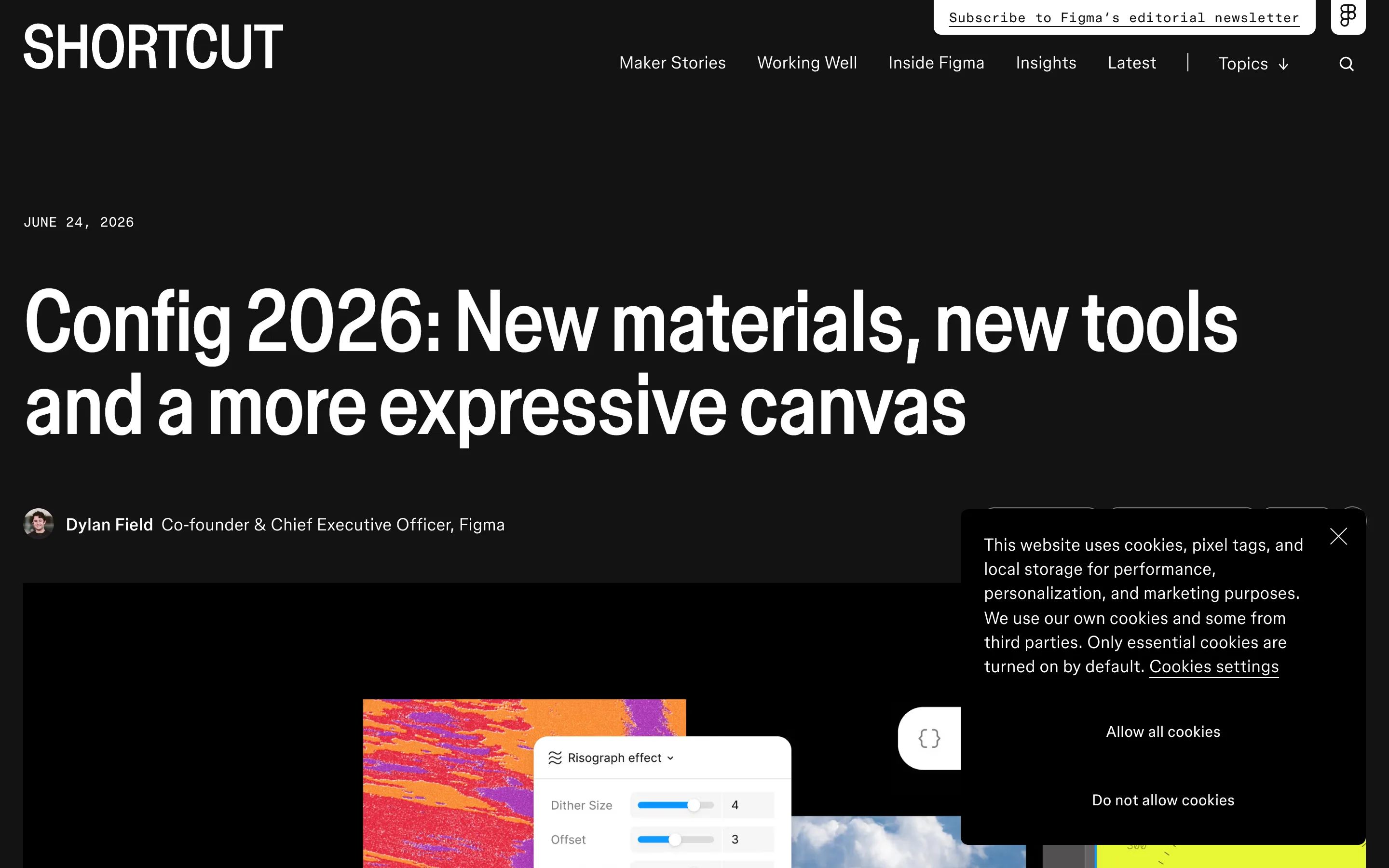Expand the Topics dropdown menu
Screen dimensions: 1389x868
[x=1253, y=64]
